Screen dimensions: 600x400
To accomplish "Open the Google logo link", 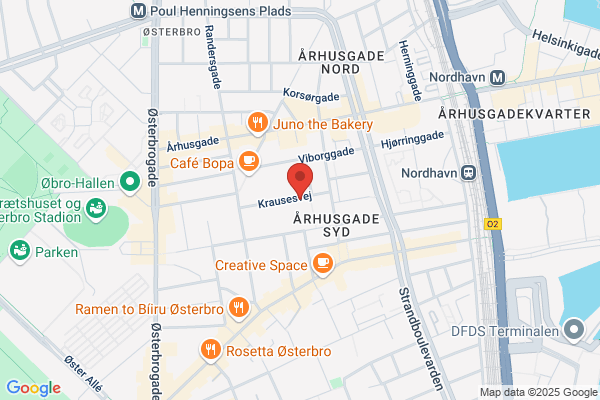I will 34,388.
